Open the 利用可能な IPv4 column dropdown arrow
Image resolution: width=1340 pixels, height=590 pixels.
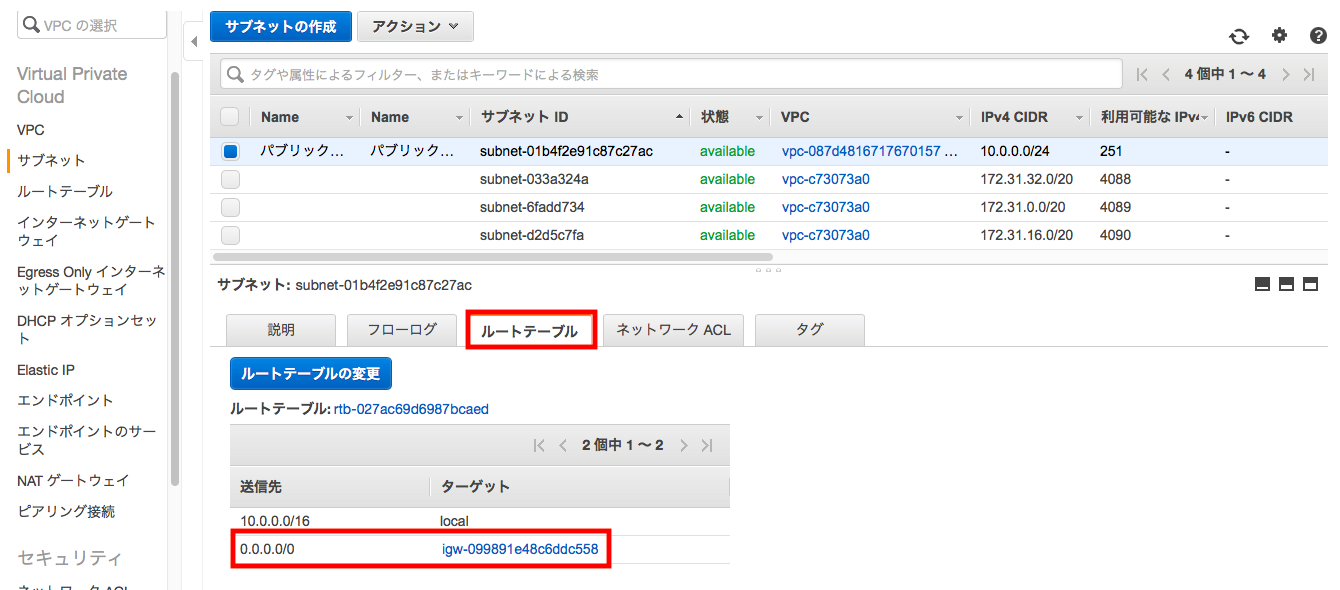click(1205, 117)
